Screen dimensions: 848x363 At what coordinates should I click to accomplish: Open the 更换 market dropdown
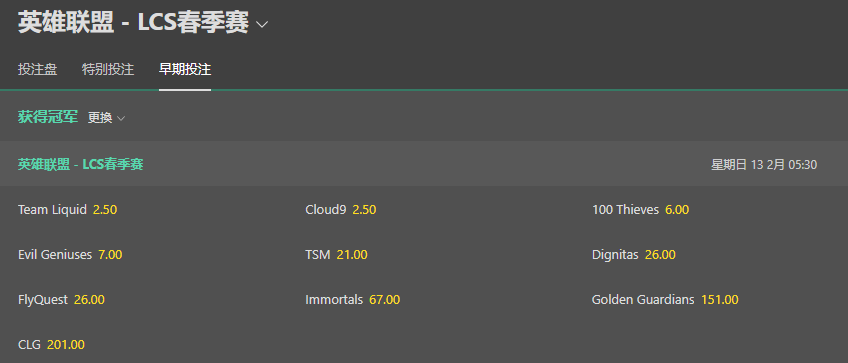(106, 117)
